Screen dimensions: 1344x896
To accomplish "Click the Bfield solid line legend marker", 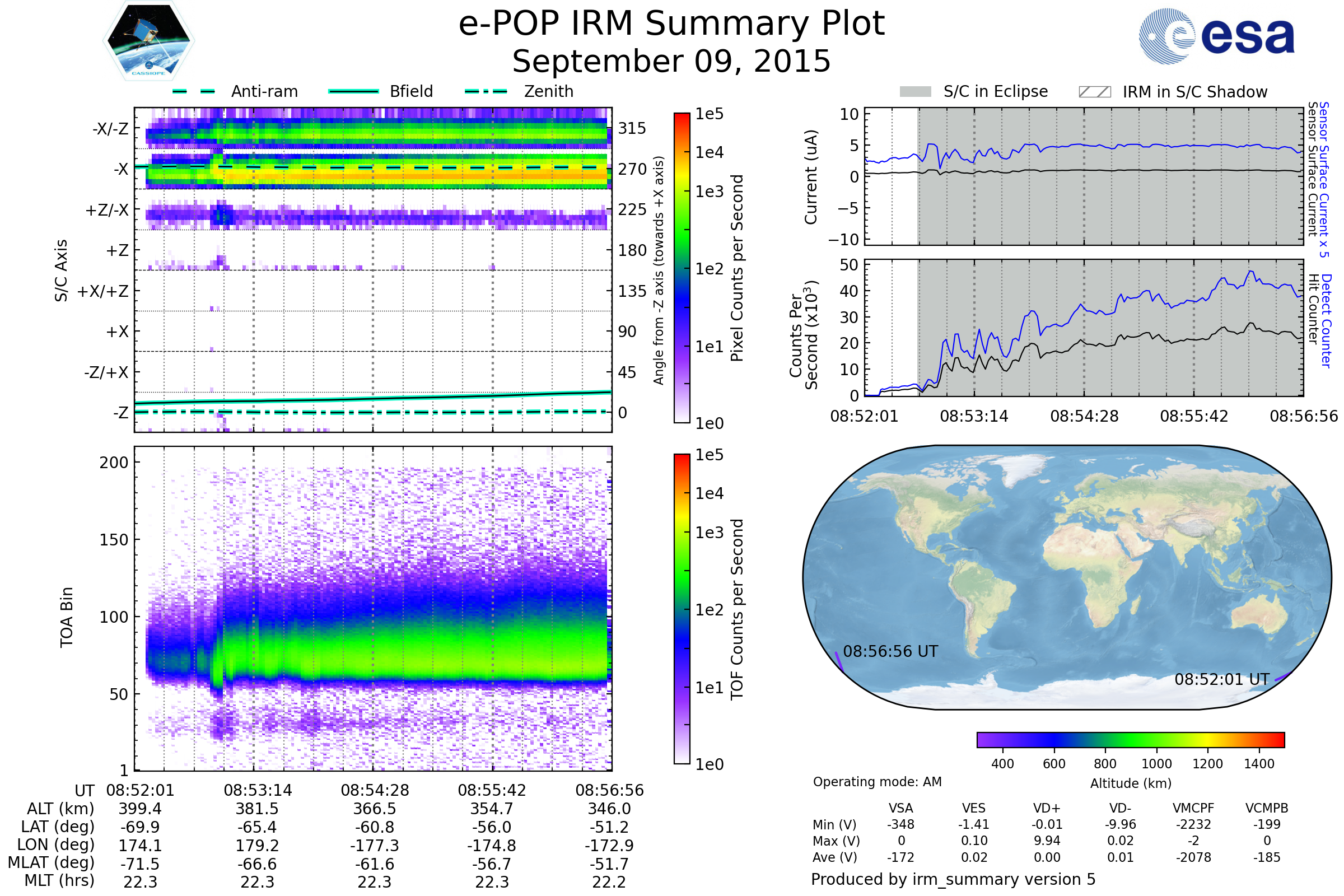I will 353,91.
